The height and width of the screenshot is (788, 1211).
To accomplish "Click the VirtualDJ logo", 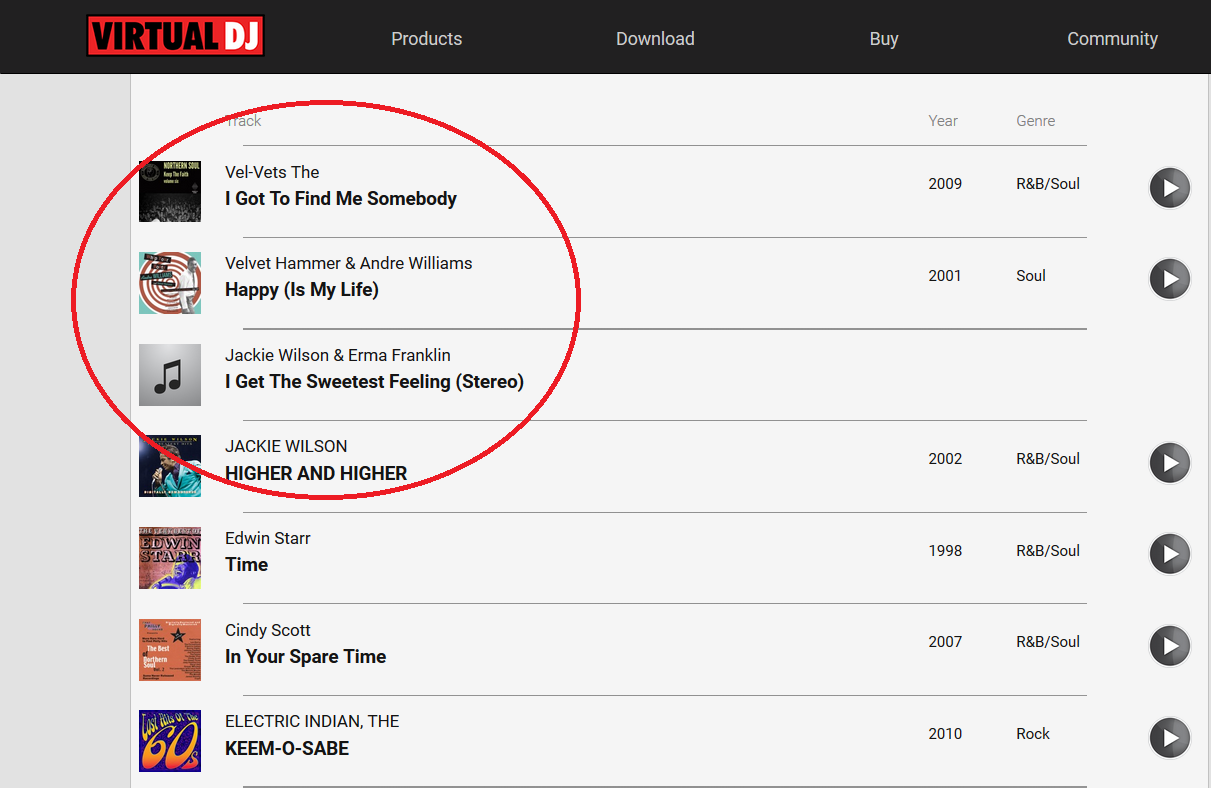I will (175, 37).
